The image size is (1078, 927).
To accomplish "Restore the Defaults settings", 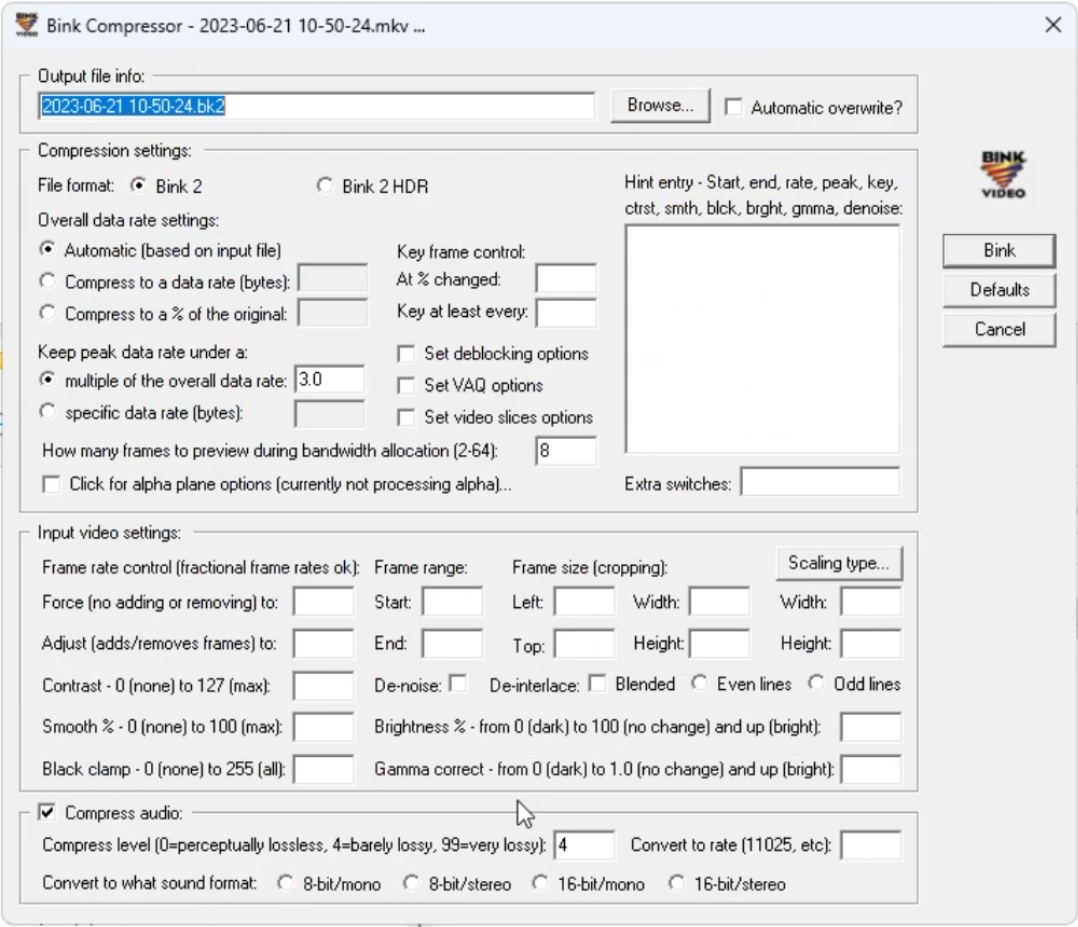I will coord(998,290).
